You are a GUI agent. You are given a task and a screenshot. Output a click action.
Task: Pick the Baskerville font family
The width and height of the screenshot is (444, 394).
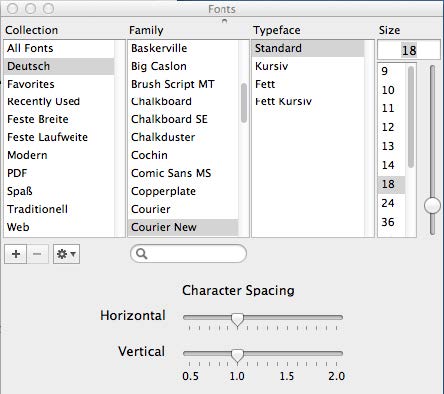pos(183,48)
